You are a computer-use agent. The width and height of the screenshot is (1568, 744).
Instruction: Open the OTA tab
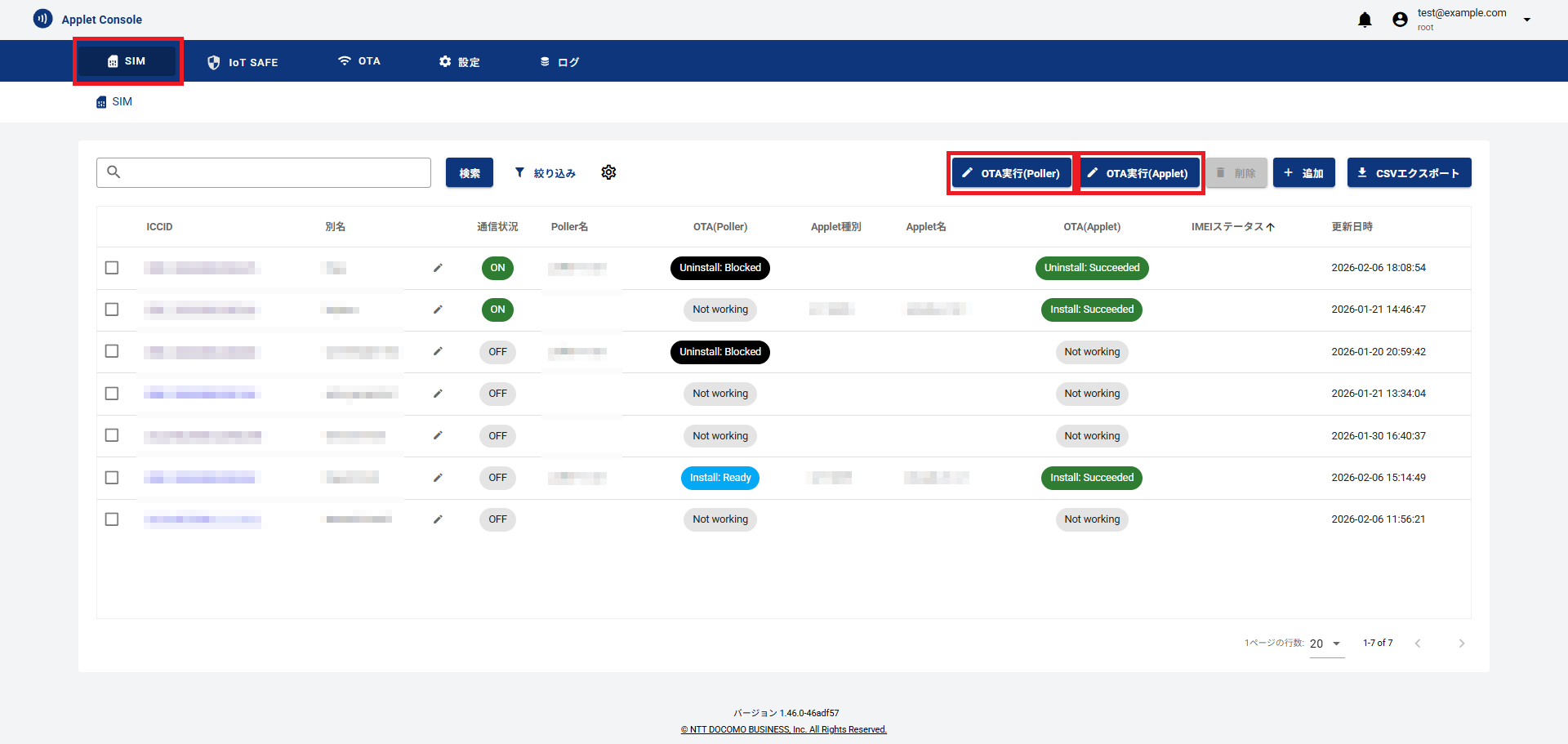pyautogui.click(x=359, y=61)
